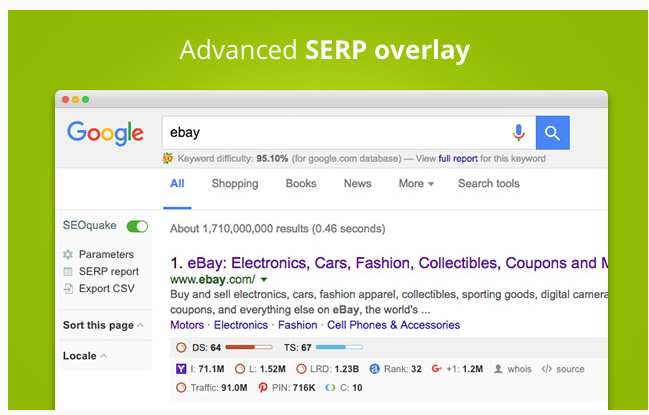Open the More dropdown menu
The height and width of the screenshot is (415, 649).
[416, 184]
